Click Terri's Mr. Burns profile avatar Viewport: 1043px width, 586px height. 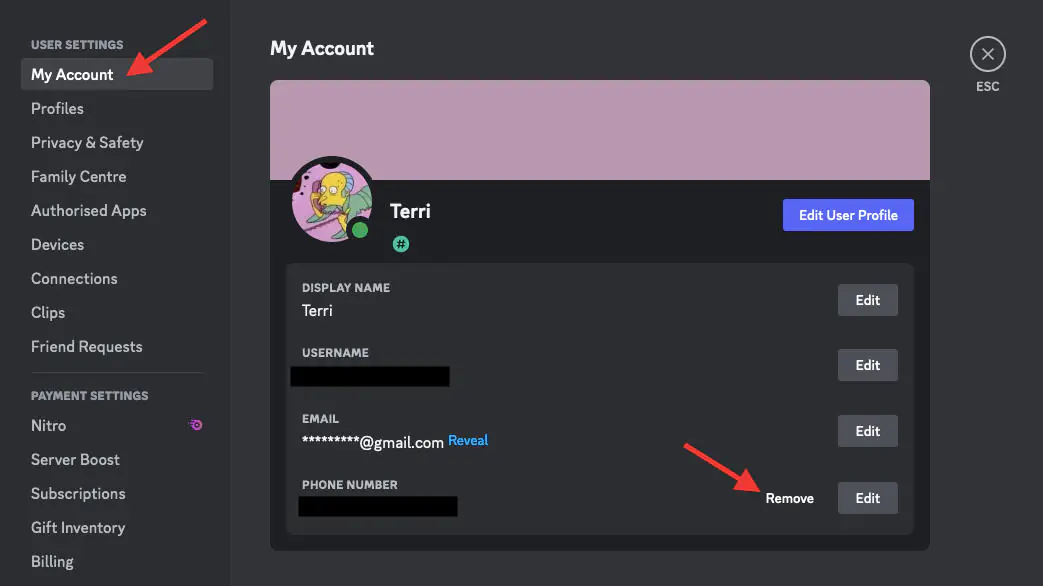(332, 198)
